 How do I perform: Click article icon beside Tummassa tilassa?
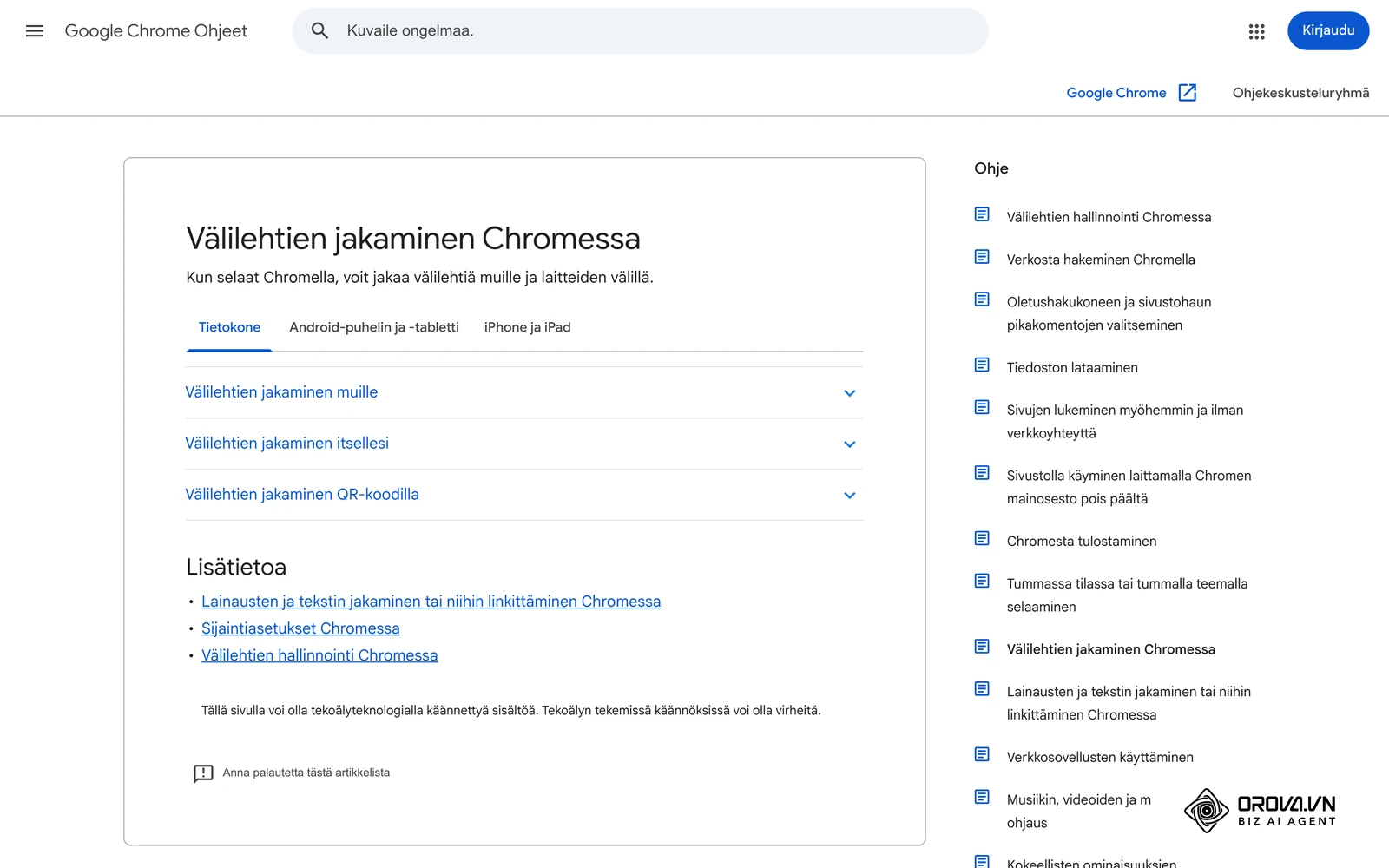coord(982,581)
